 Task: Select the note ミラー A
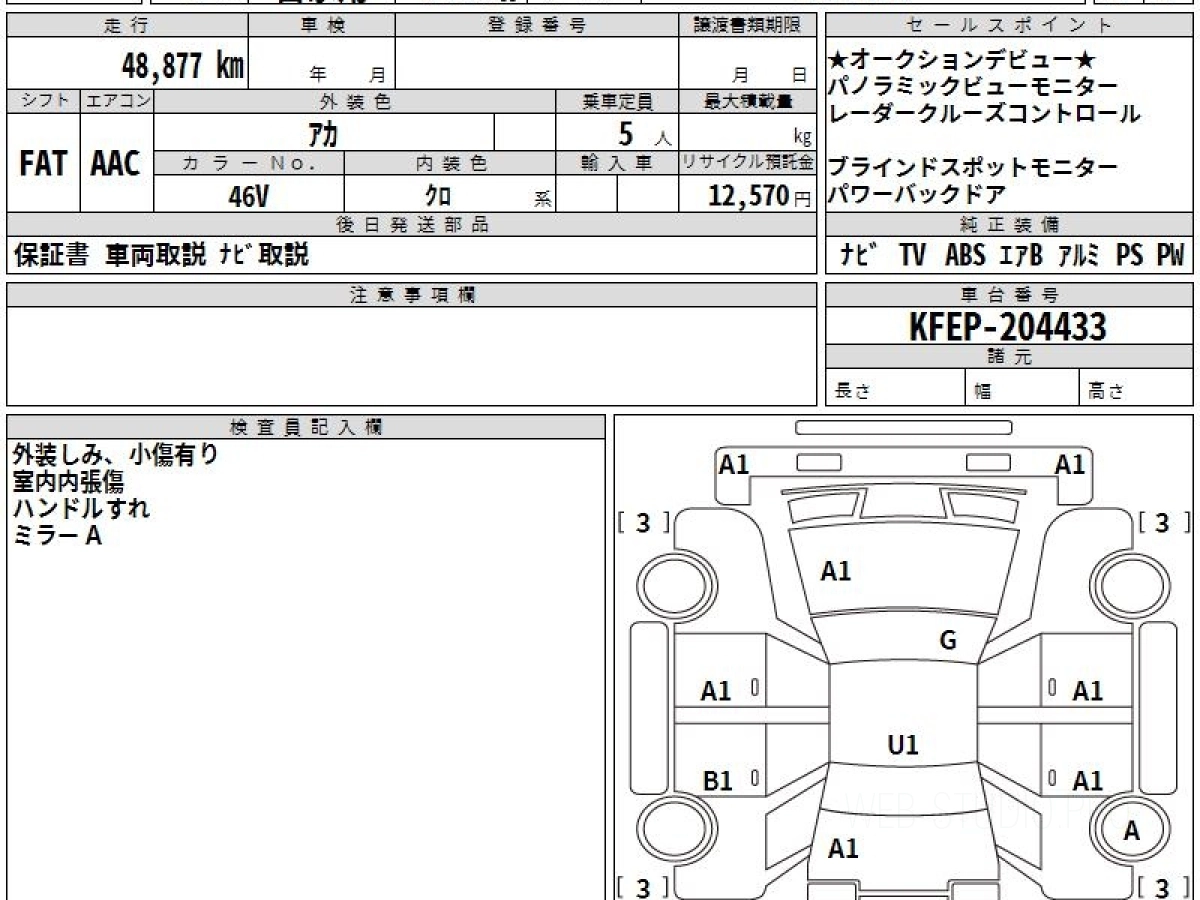tap(57, 535)
